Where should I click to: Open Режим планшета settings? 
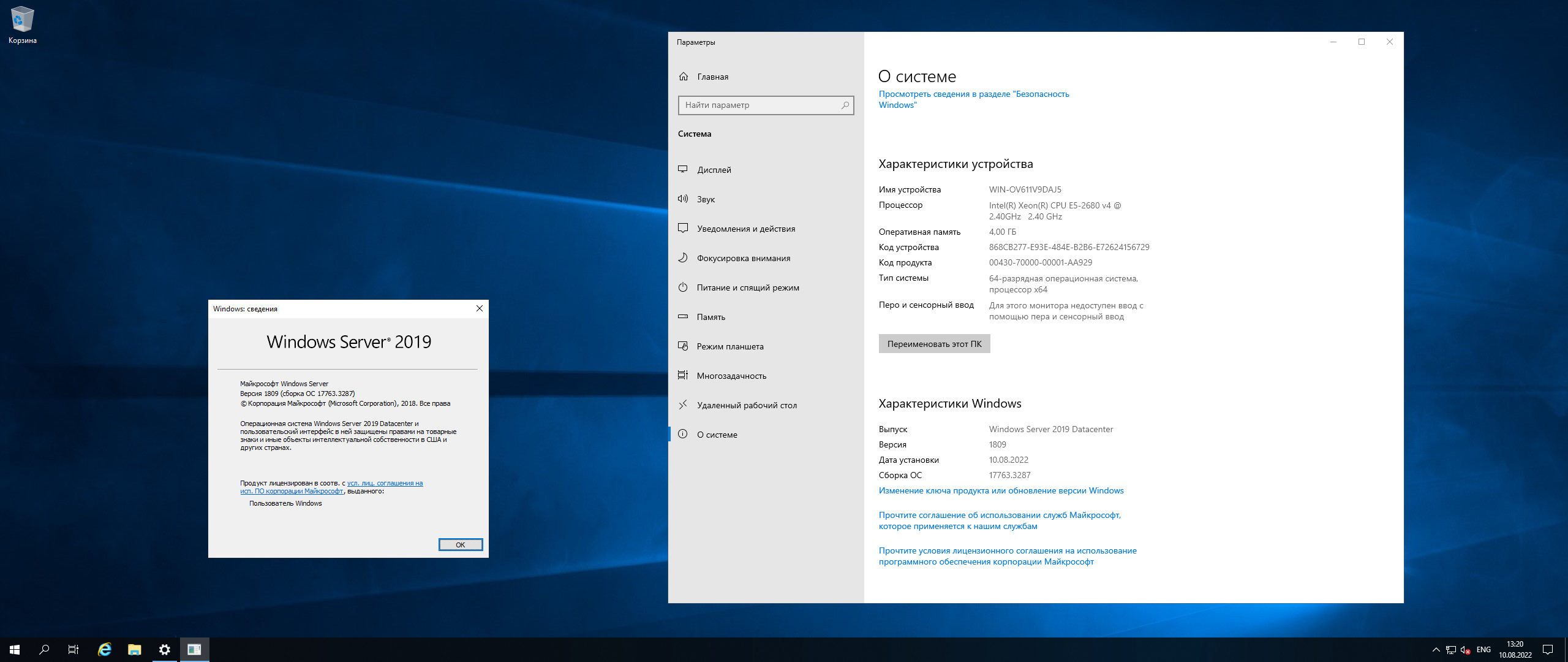[x=766, y=346]
